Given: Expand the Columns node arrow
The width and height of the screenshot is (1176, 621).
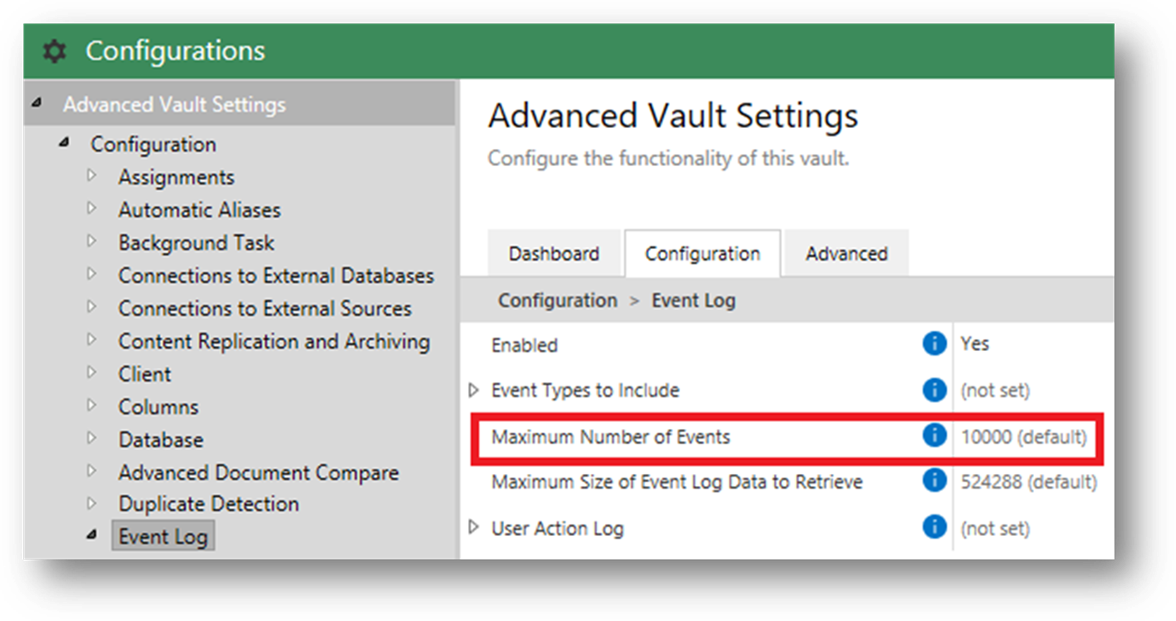Looking at the screenshot, I should pos(92,405).
